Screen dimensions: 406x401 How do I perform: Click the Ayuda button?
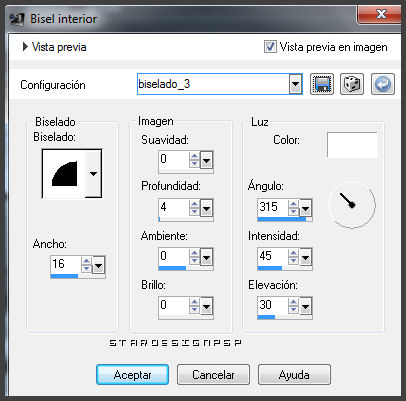[294, 375]
